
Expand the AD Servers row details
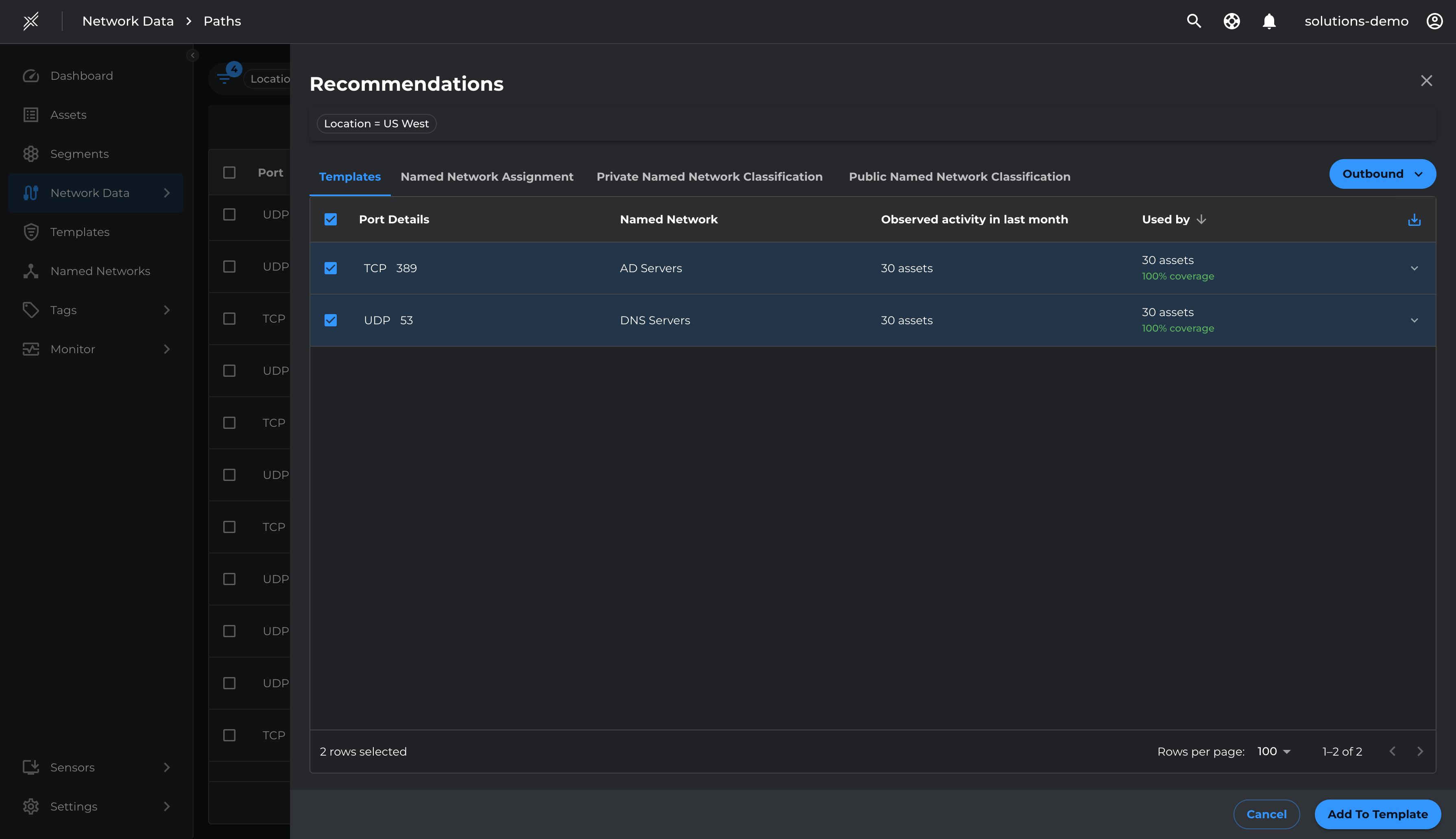(1415, 268)
